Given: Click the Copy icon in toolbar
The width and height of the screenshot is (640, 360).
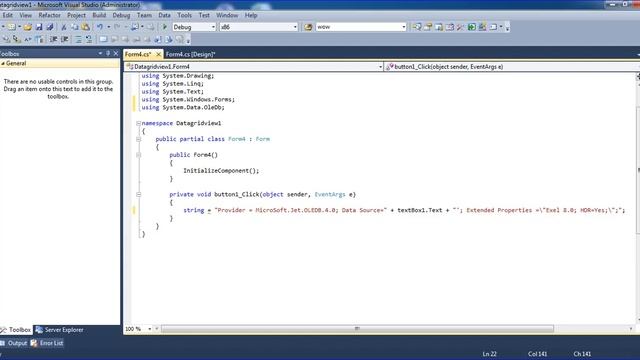Looking at the screenshot, I should (75, 27).
